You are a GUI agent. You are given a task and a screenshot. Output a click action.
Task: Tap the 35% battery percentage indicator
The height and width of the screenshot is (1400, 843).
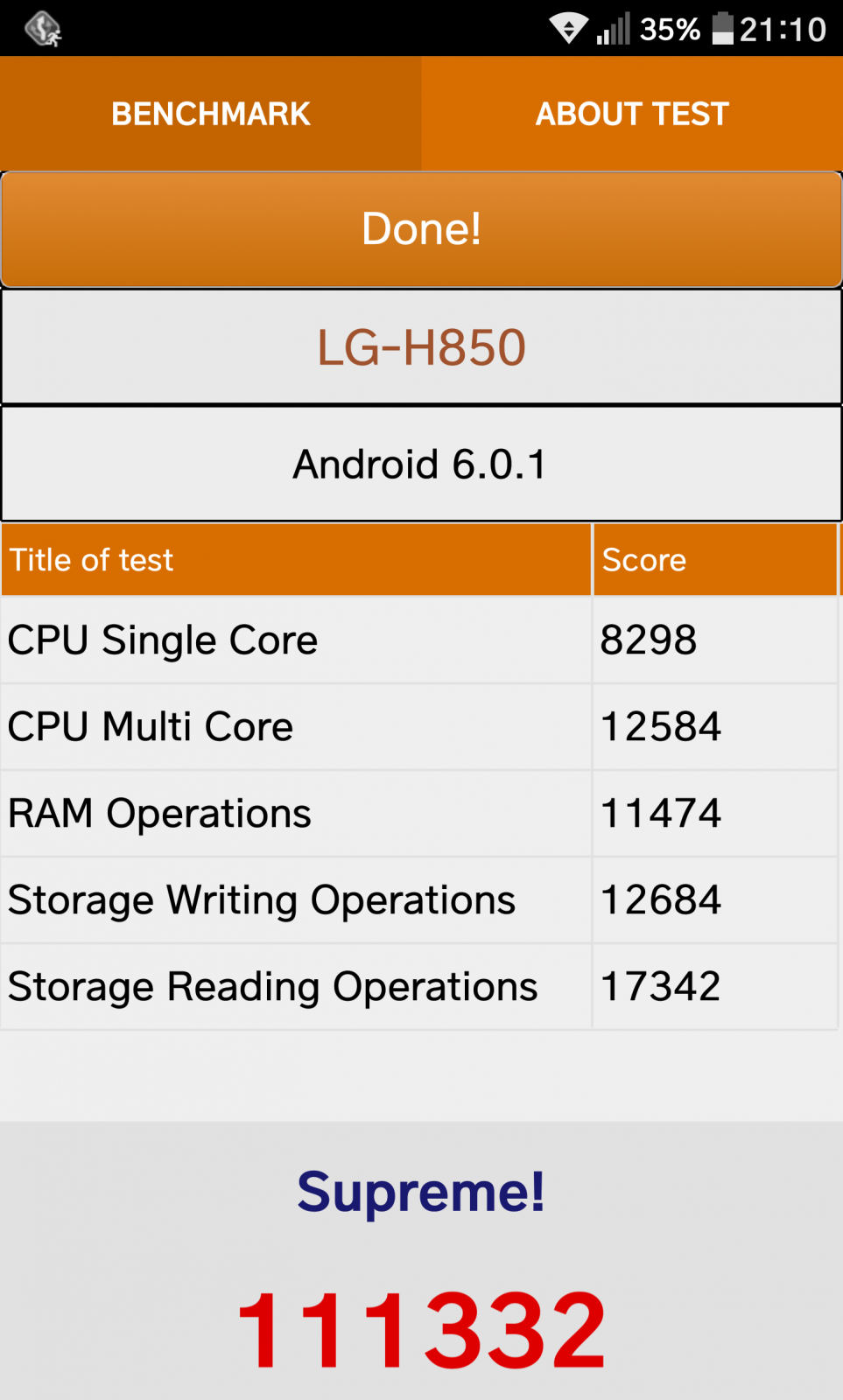coord(670,30)
